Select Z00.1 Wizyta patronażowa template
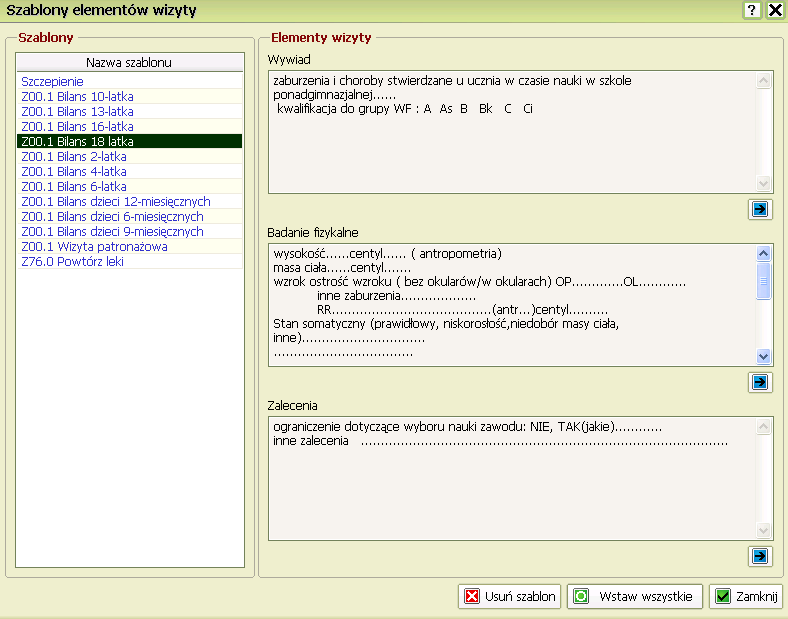The height and width of the screenshot is (619, 788). [130, 247]
